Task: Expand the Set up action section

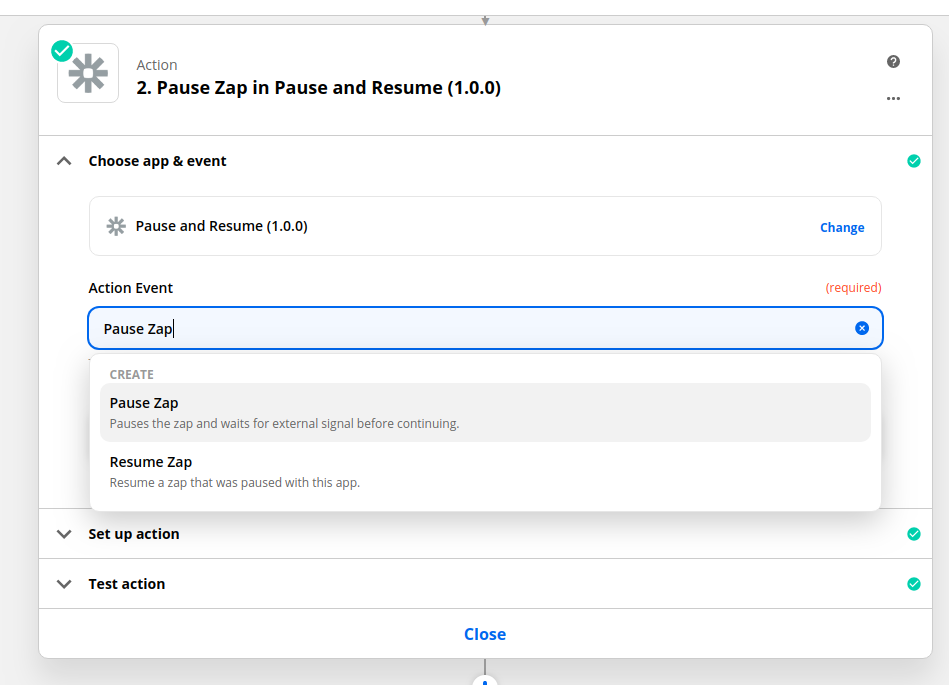Action: [x=65, y=534]
